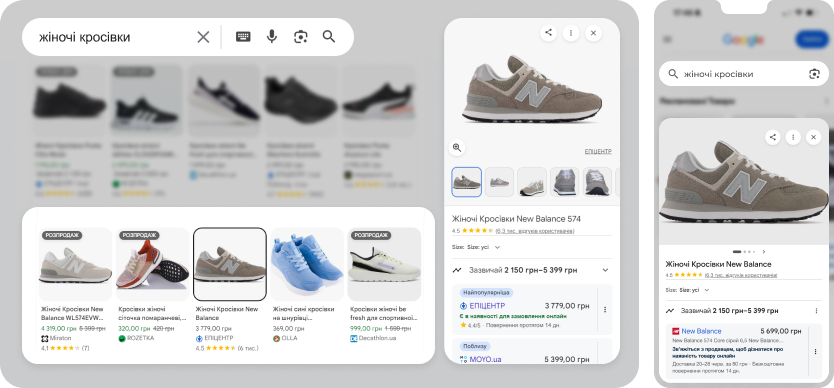Clear the desktop search text with the X icon

[203, 37]
